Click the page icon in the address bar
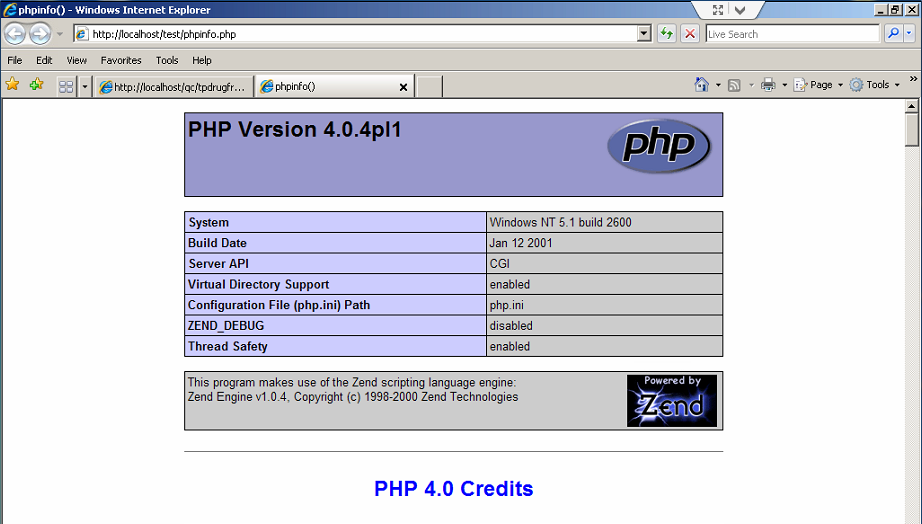Screen dimensions: 922x524 (x=82, y=34)
